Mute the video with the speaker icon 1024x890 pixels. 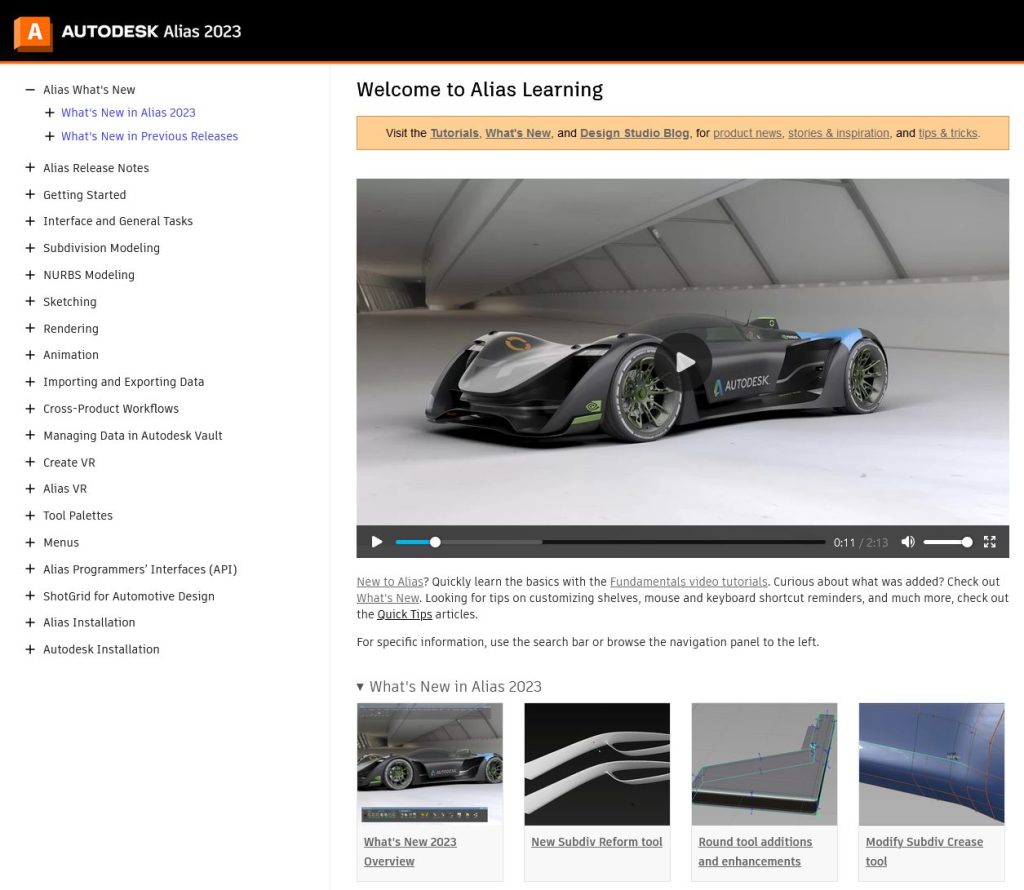click(x=908, y=542)
